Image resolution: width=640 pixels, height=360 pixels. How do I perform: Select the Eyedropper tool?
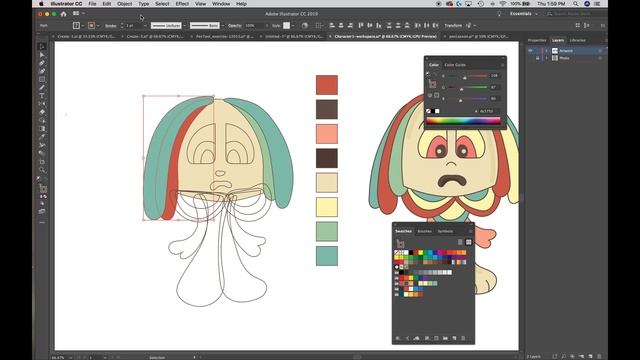[x=42, y=137]
